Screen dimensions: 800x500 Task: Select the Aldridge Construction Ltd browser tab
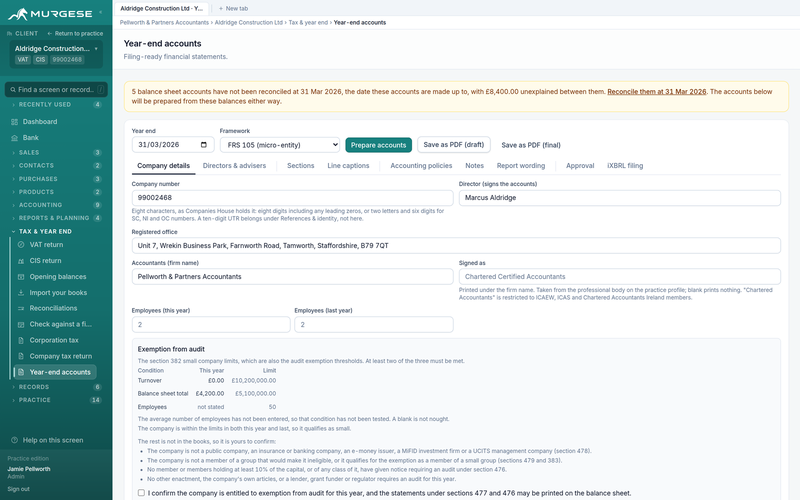(162, 9)
